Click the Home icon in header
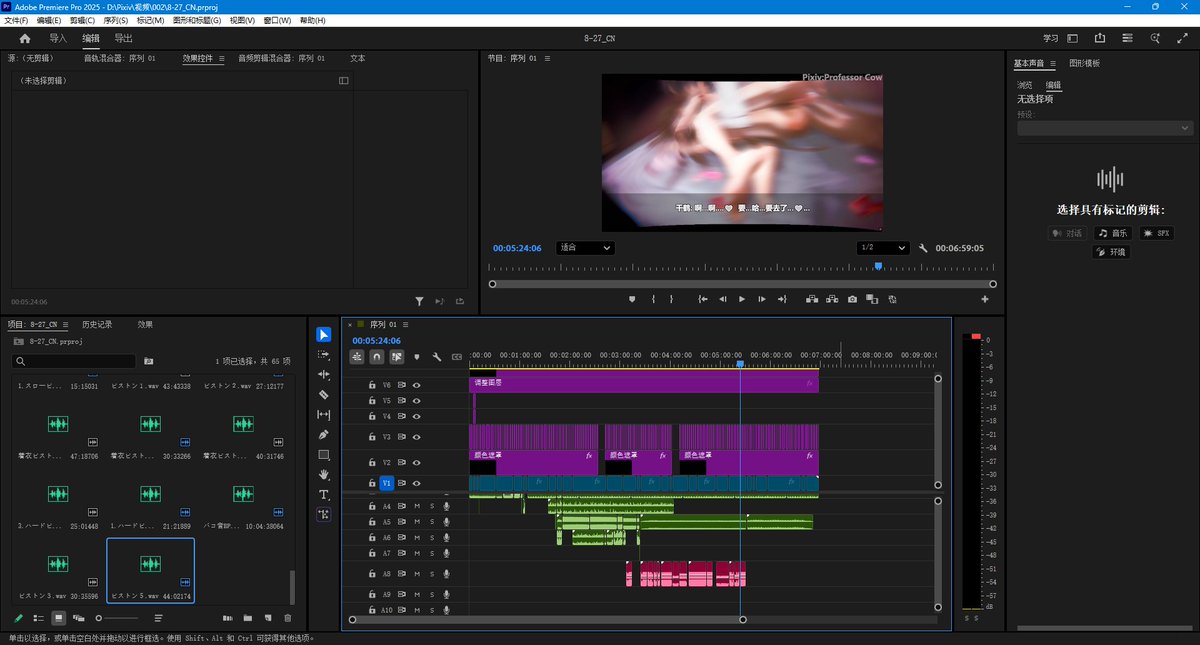1200x645 pixels. pyautogui.click(x=25, y=38)
